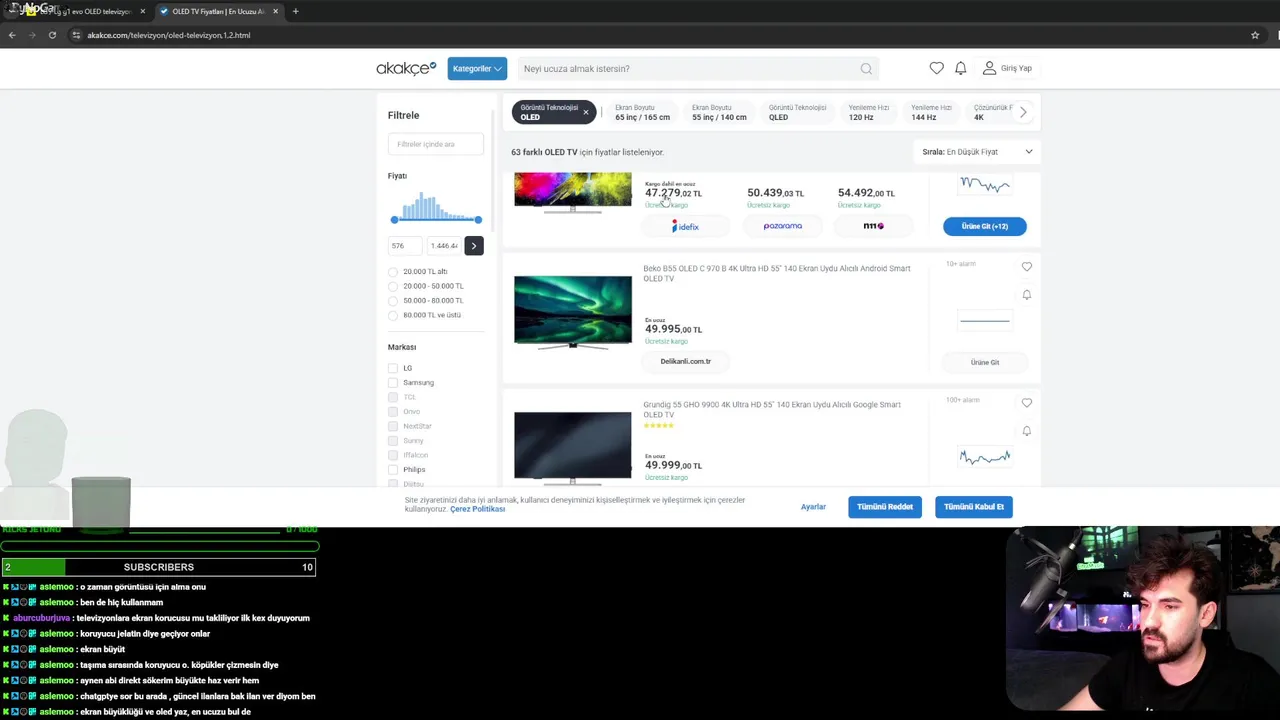The height and width of the screenshot is (720, 1280).
Task: Check the Philips brand filter
Action: pos(393,469)
